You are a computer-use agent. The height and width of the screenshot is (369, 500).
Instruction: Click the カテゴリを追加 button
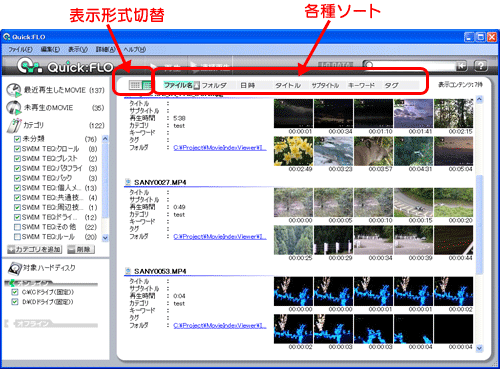point(35,249)
